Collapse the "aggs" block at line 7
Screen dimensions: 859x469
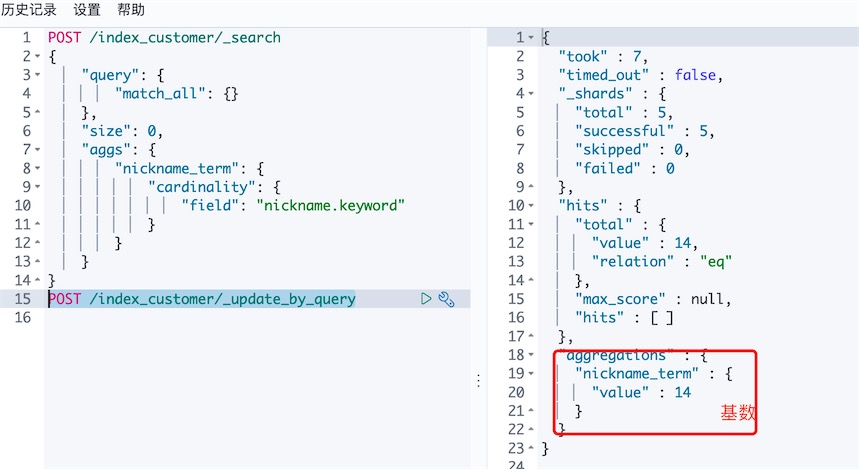click(37, 150)
